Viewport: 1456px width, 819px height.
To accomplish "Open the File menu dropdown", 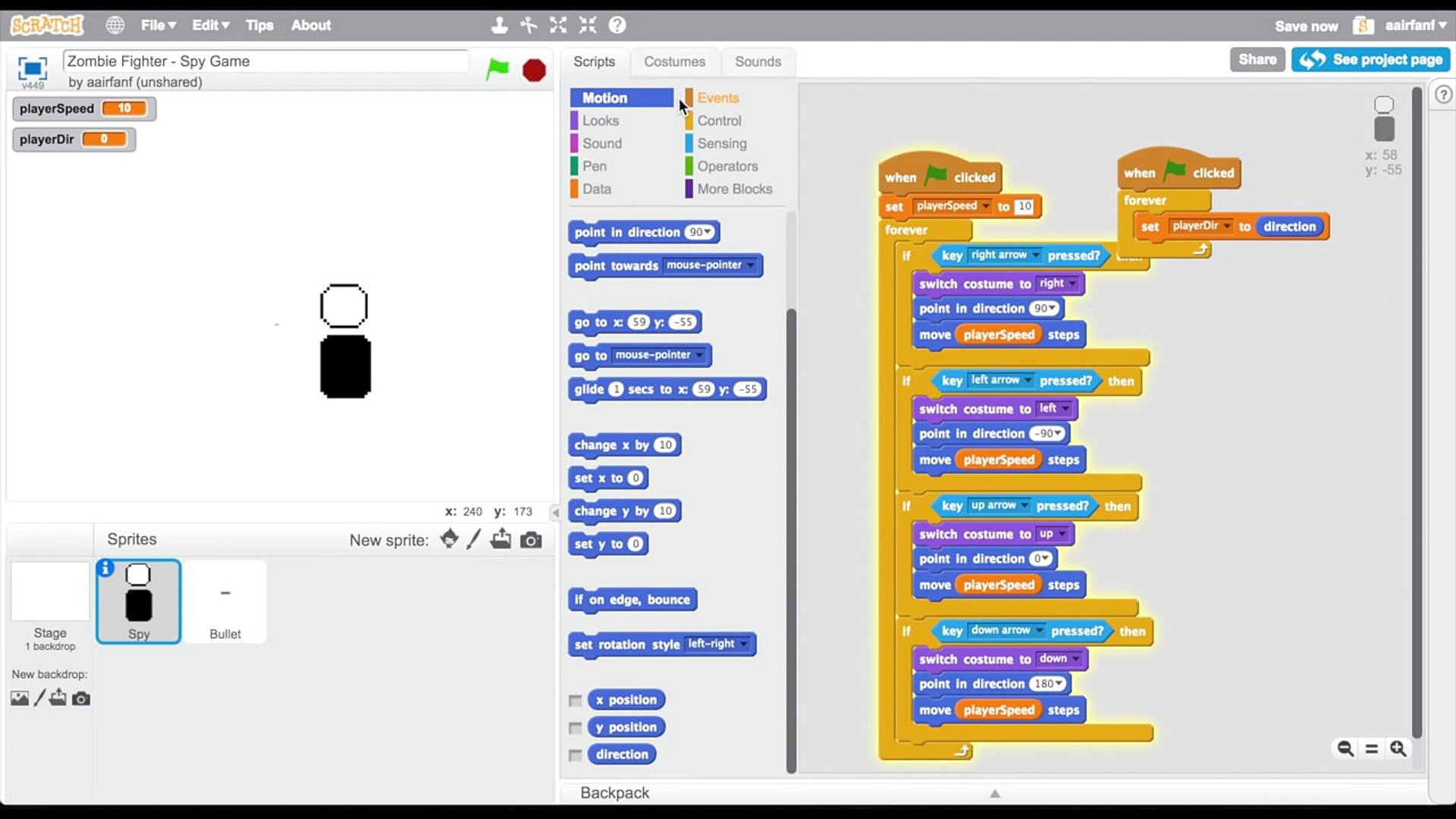I will pyautogui.click(x=158, y=25).
